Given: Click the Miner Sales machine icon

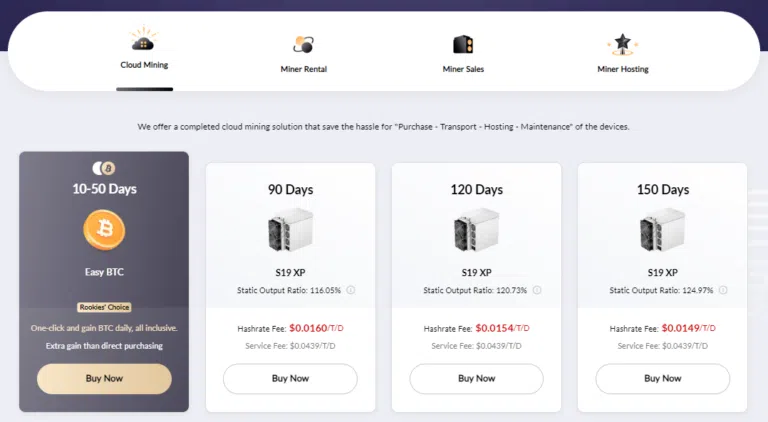Looking at the screenshot, I should (463, 45).
